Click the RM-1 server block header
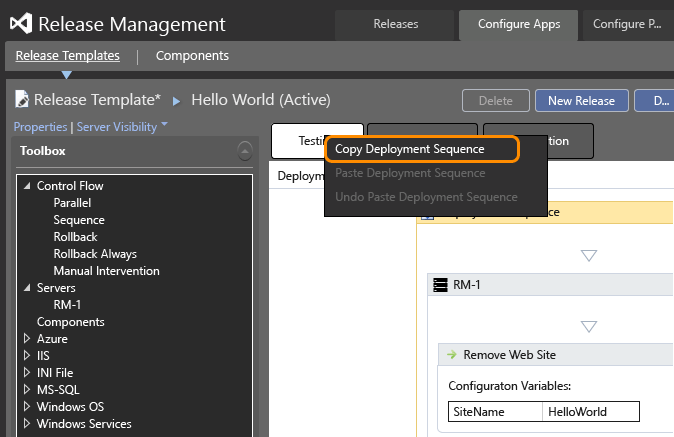The image size is (674, 437). tap(550, 285)
